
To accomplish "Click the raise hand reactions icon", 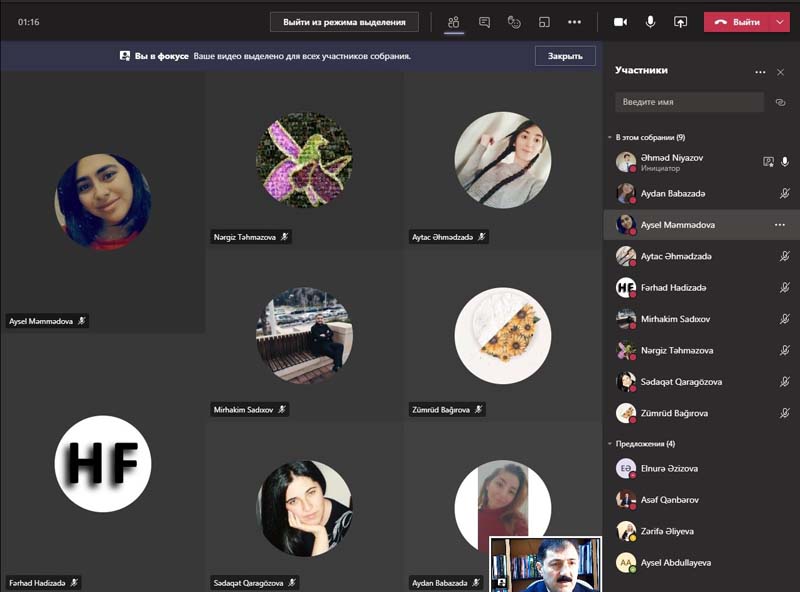I will point(514,21).
